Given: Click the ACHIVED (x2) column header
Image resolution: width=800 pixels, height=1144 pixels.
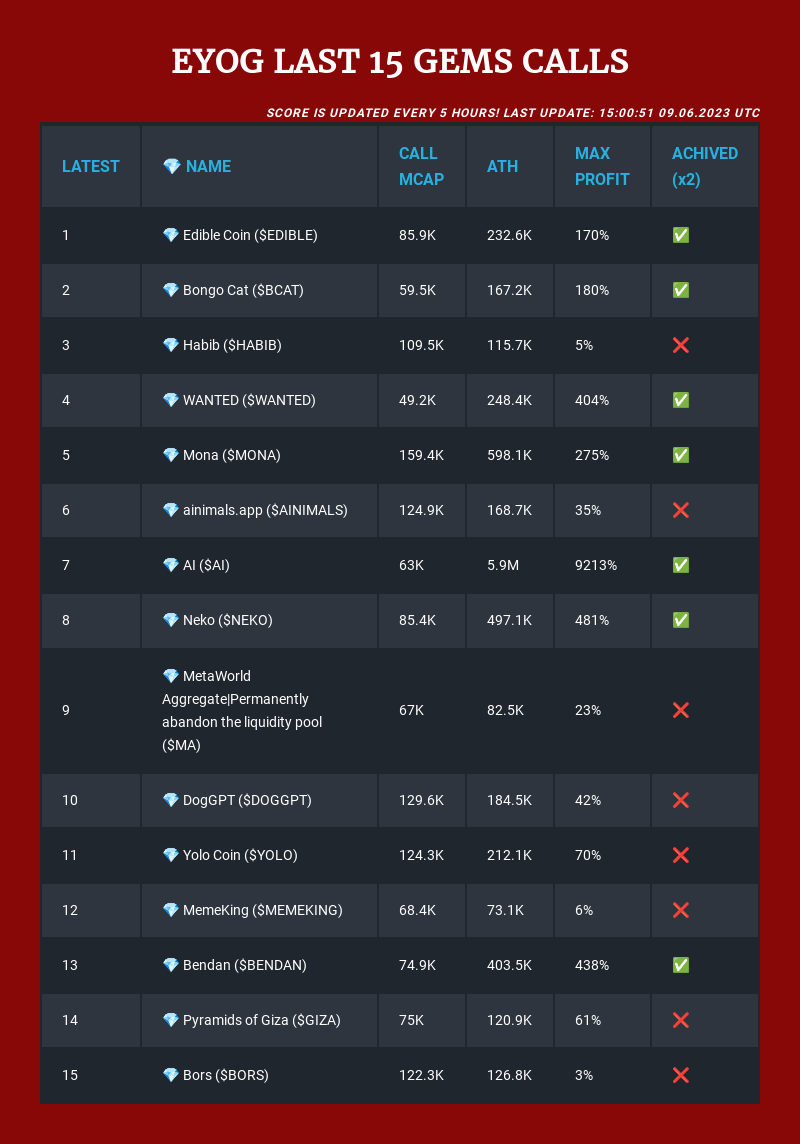Looking at the screenshot, I should tap(704, 166).
